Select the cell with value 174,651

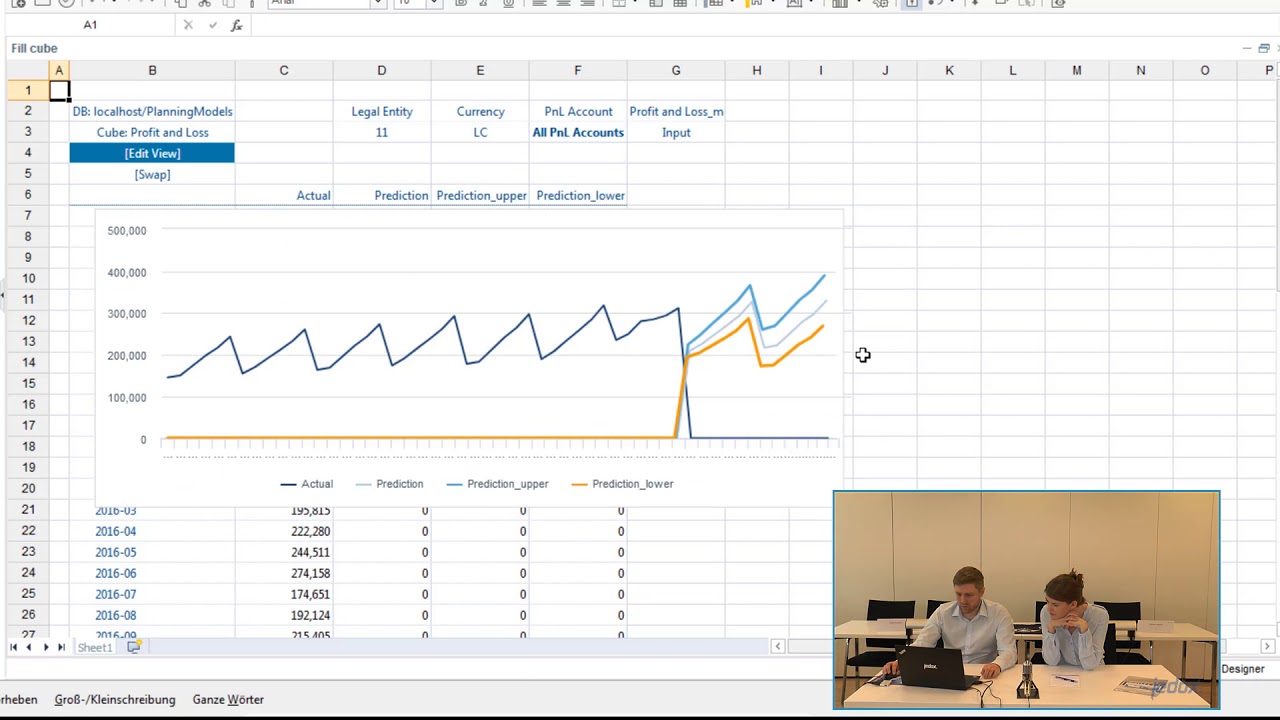click(x=284, y=594)
